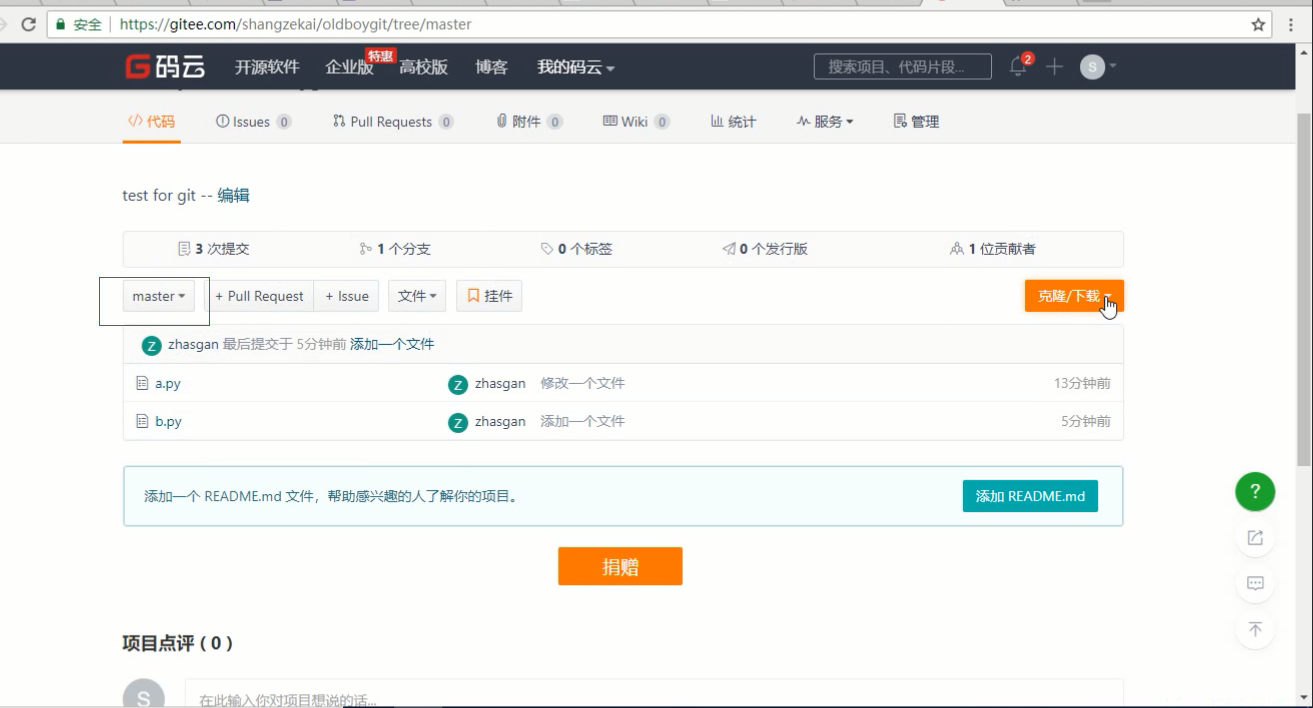Click zhasgan name in last commit bar

click(193, 344)
